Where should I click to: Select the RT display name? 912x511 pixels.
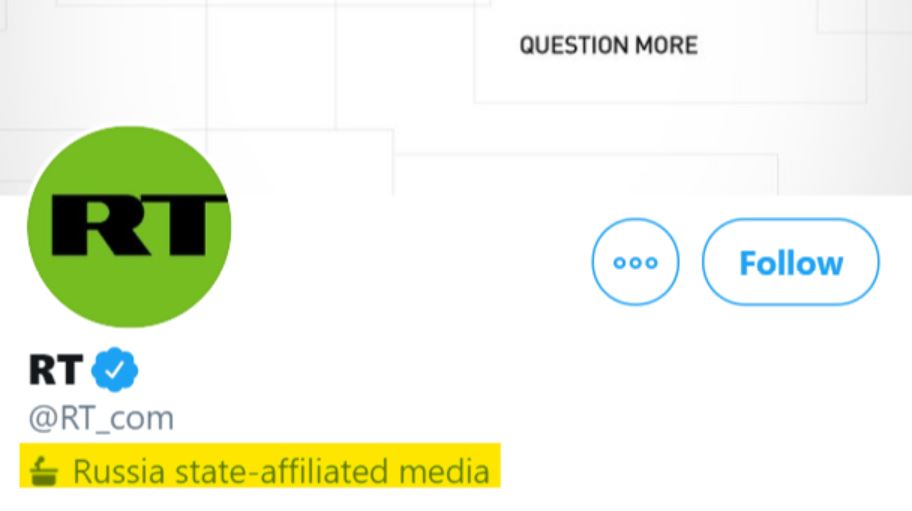point(54,371)
